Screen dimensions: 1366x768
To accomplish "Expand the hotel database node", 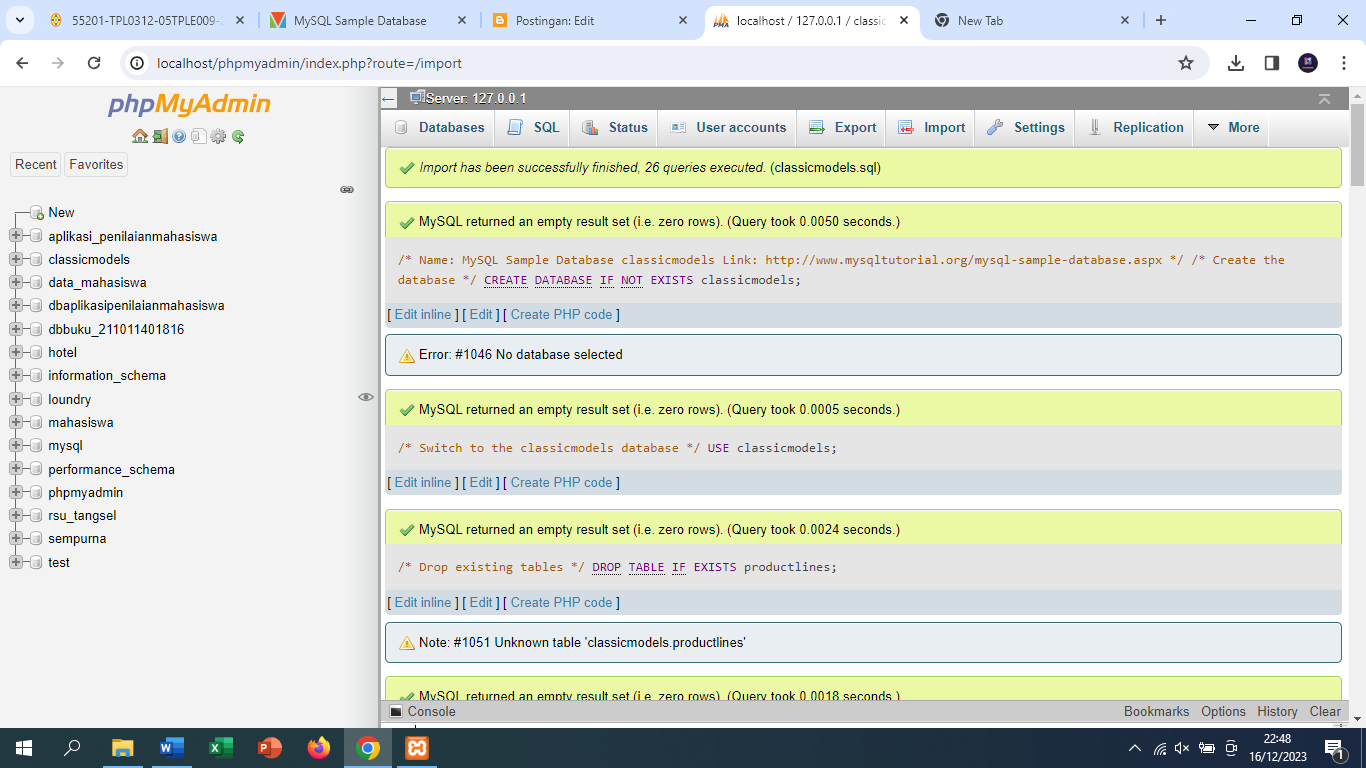I will pyautogui.click(x=16, y=352).
